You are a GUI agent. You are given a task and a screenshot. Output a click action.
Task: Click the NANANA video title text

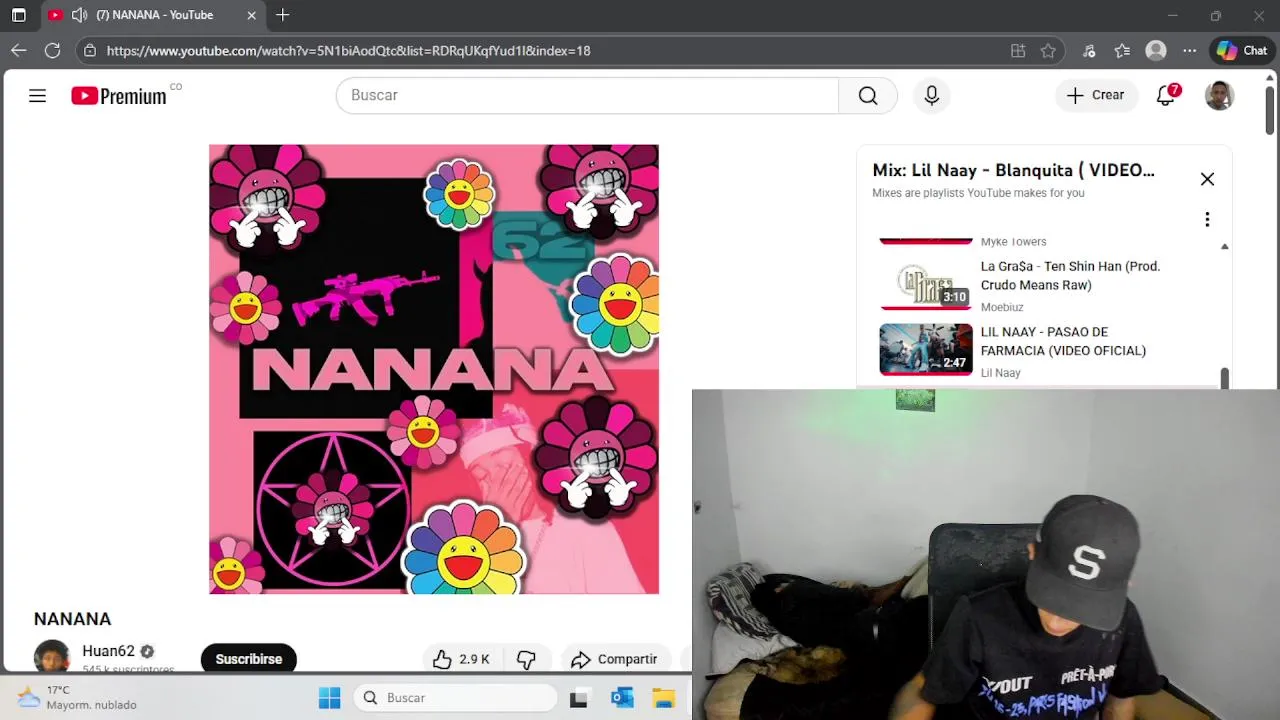pos(72,619)
